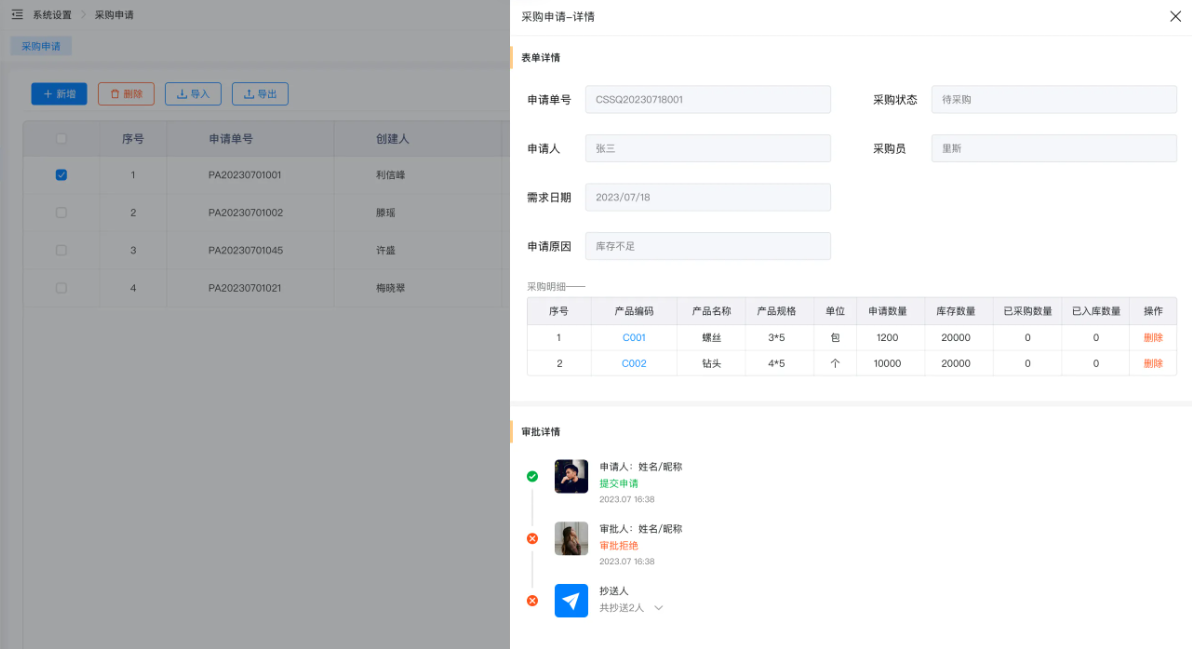Check the row PA20230701021 checkbox
The image size is (1192, 649).
point(62,288)
